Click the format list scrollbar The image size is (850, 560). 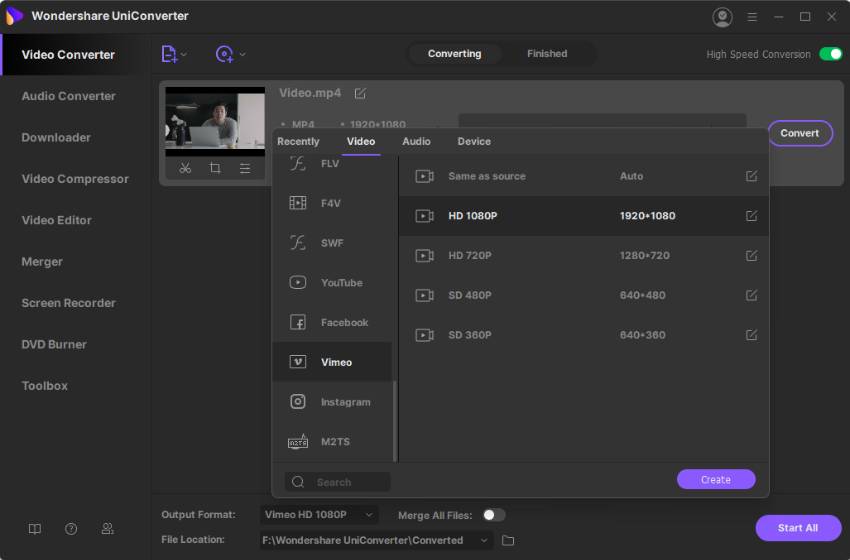tap(395, 421)
